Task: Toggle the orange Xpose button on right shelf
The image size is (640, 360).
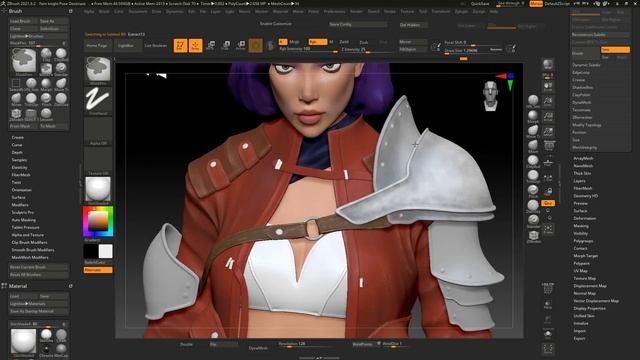Action: [x=548, y=203]
